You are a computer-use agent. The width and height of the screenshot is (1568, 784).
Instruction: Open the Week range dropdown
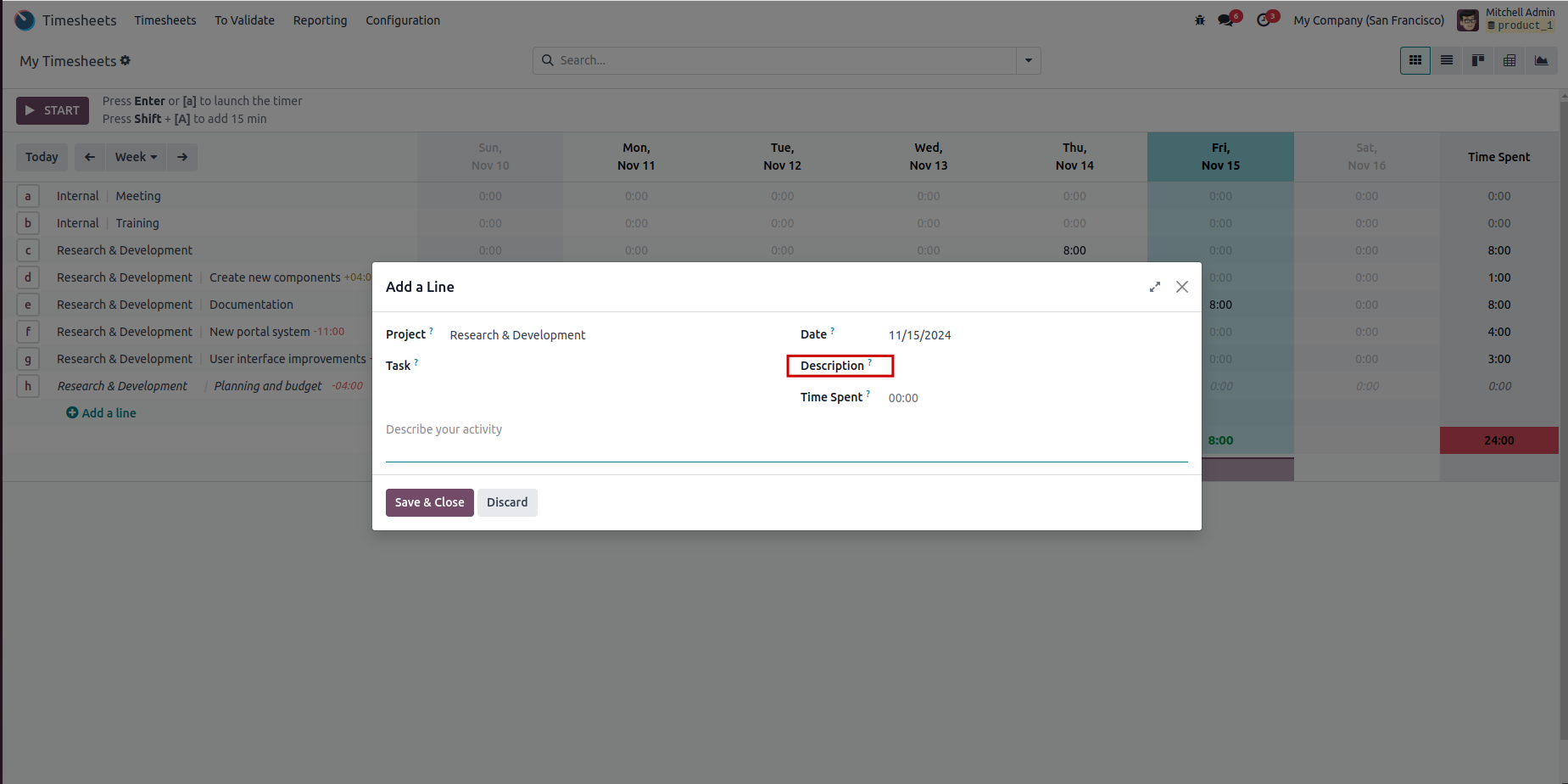coord(136,157)
